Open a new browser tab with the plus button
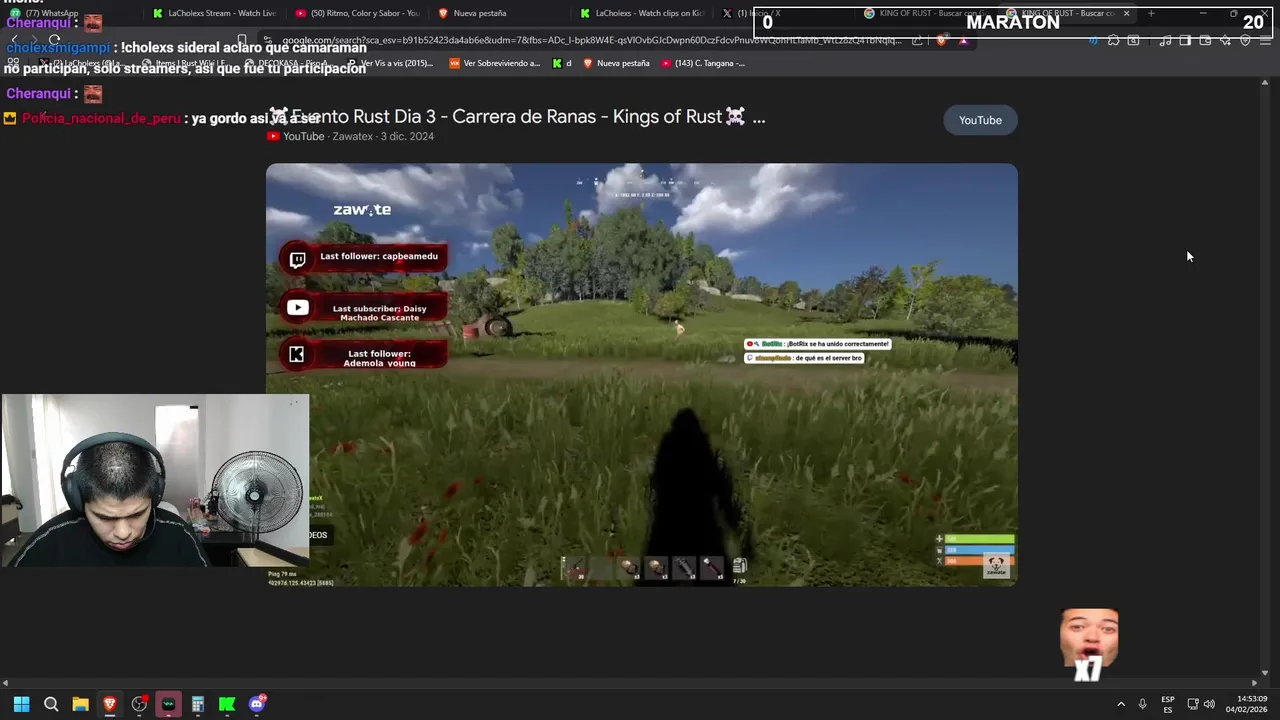 coord(1151,13)
